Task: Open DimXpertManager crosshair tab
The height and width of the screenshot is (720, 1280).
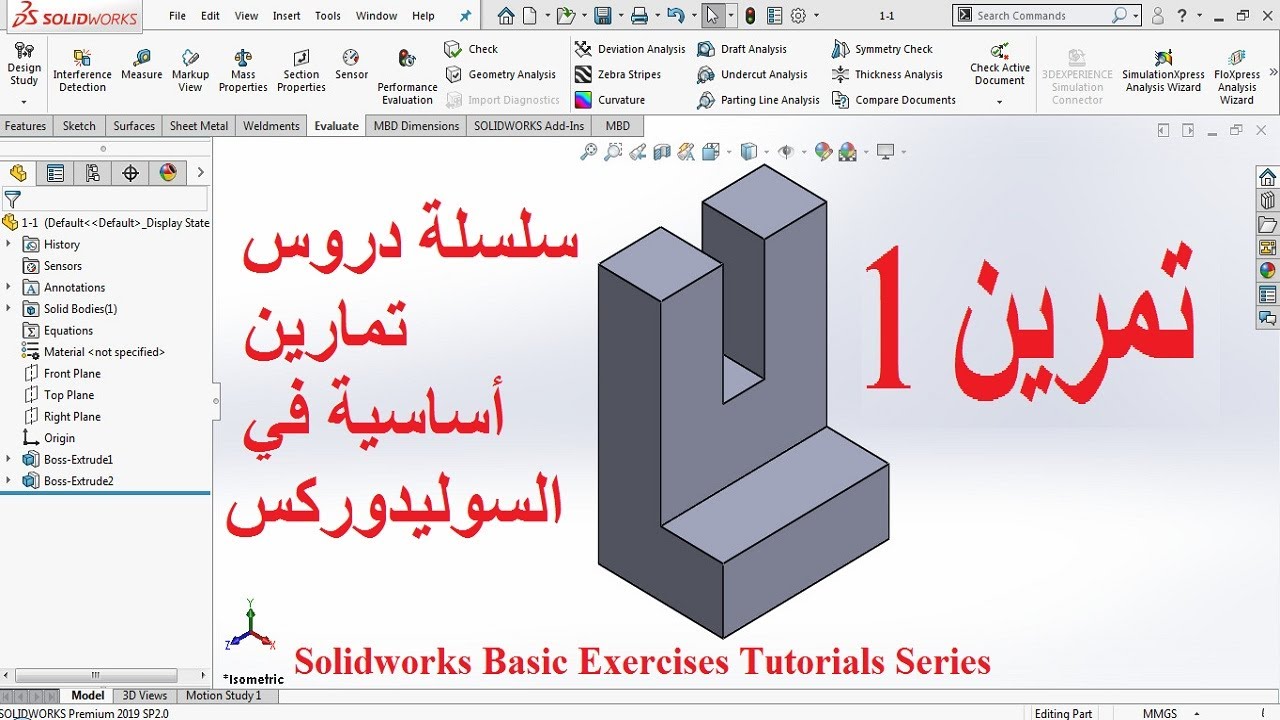Action: 130,173
